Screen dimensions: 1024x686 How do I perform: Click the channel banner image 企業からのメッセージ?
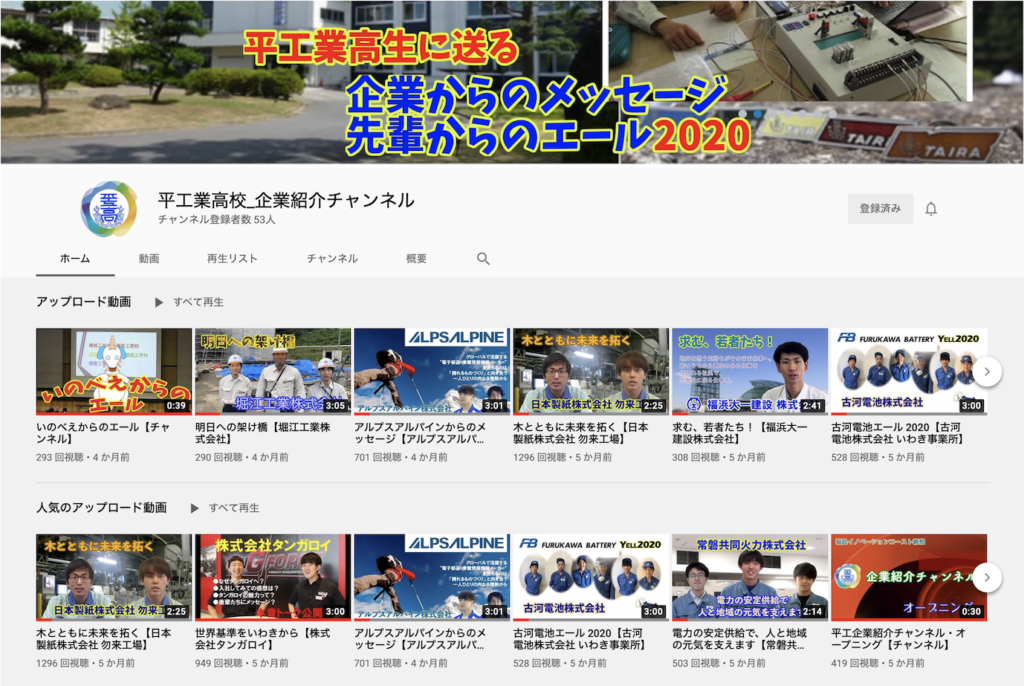(x=512, y=82)
